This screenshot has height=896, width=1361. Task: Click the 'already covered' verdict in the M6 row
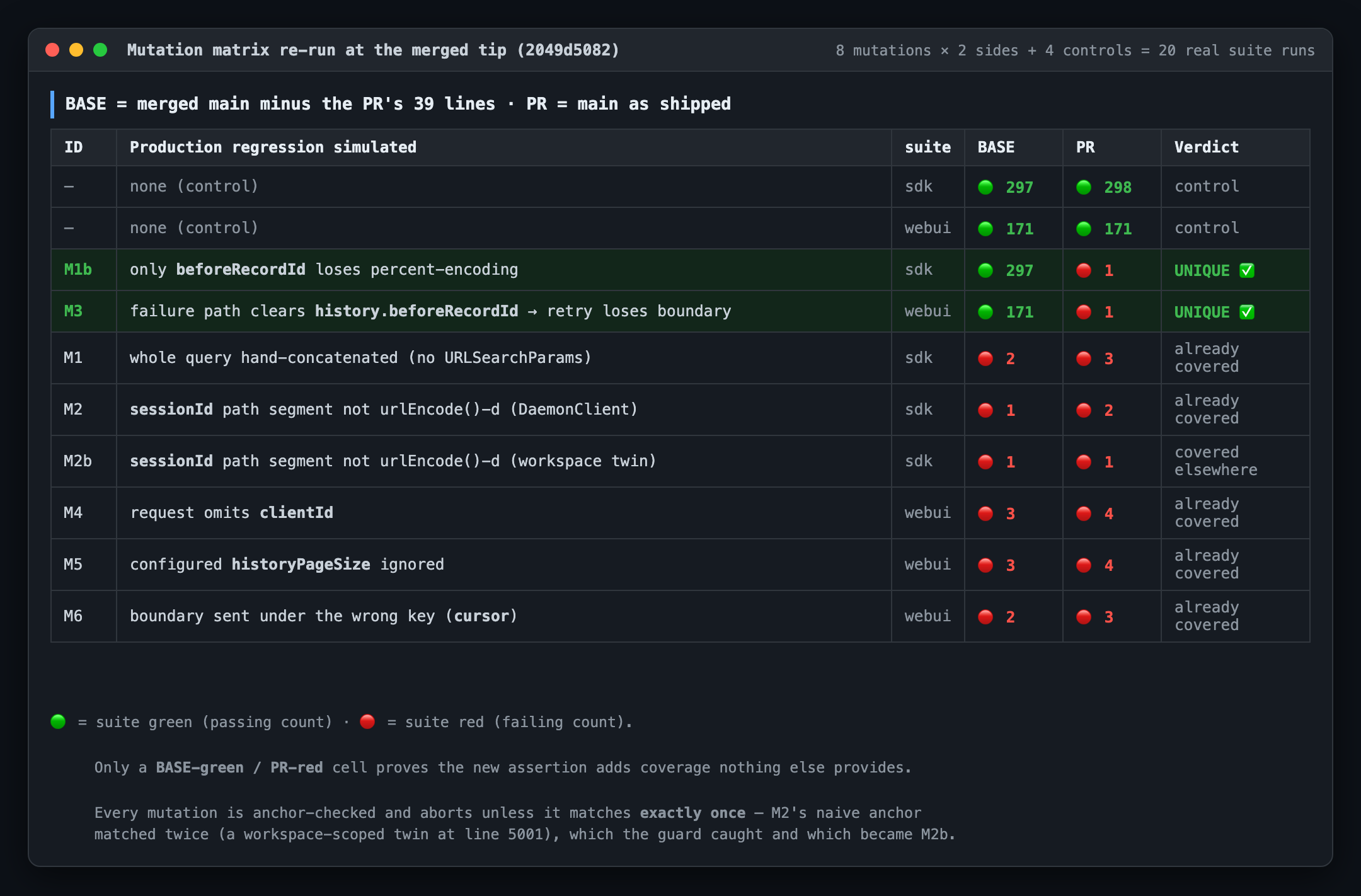coord(1207,616)
